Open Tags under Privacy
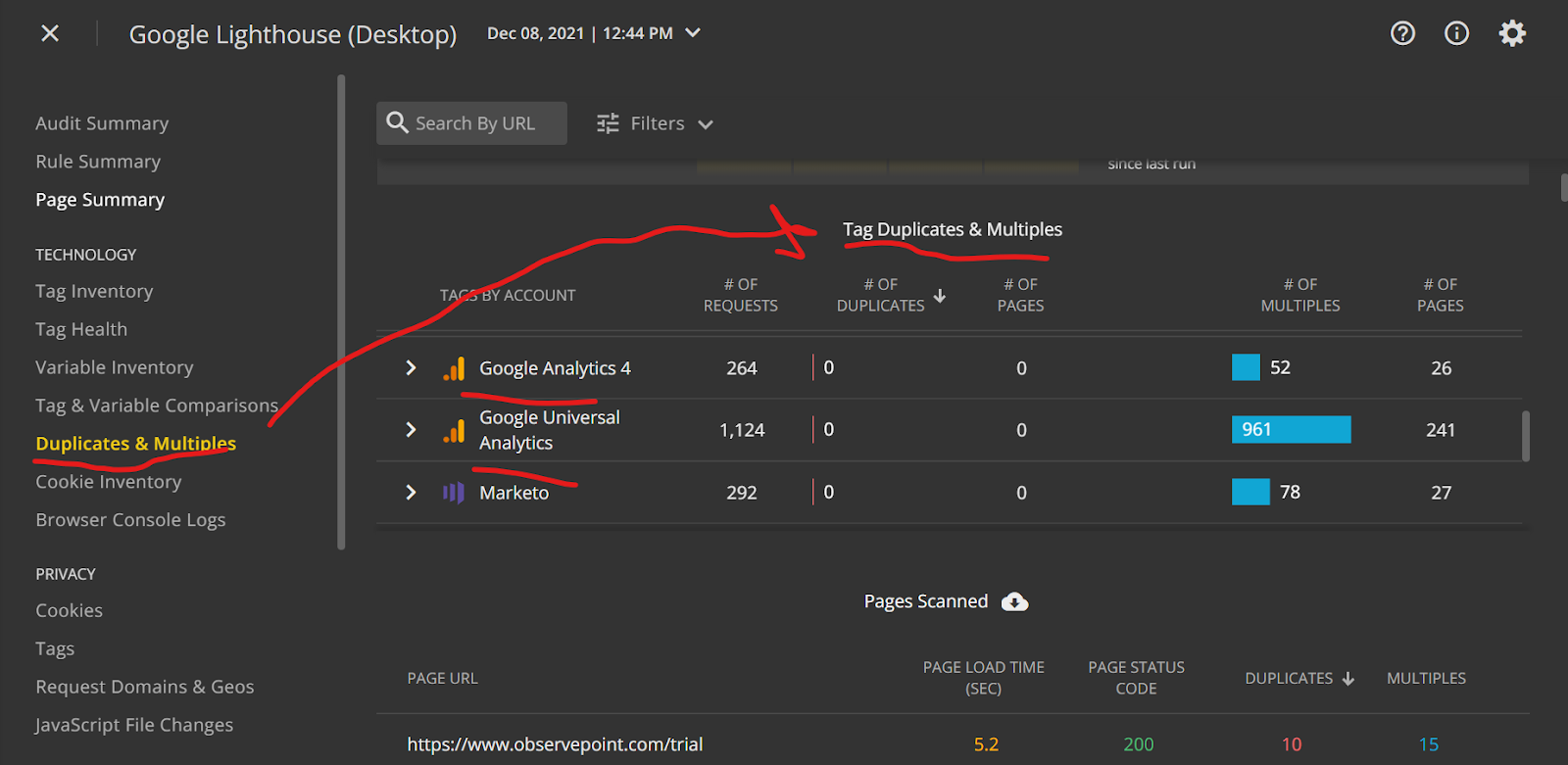This screenshot has height=765, width=1568. pyautogui.click(x=55, y=648)
